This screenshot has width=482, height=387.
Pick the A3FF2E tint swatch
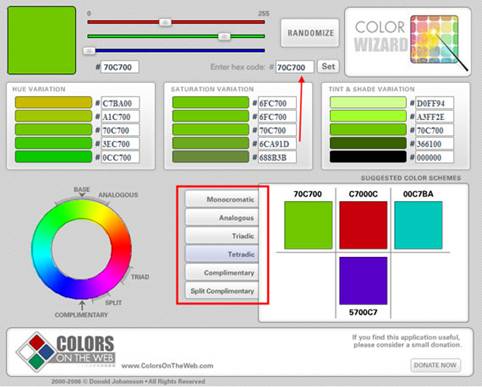pos(368,116)
